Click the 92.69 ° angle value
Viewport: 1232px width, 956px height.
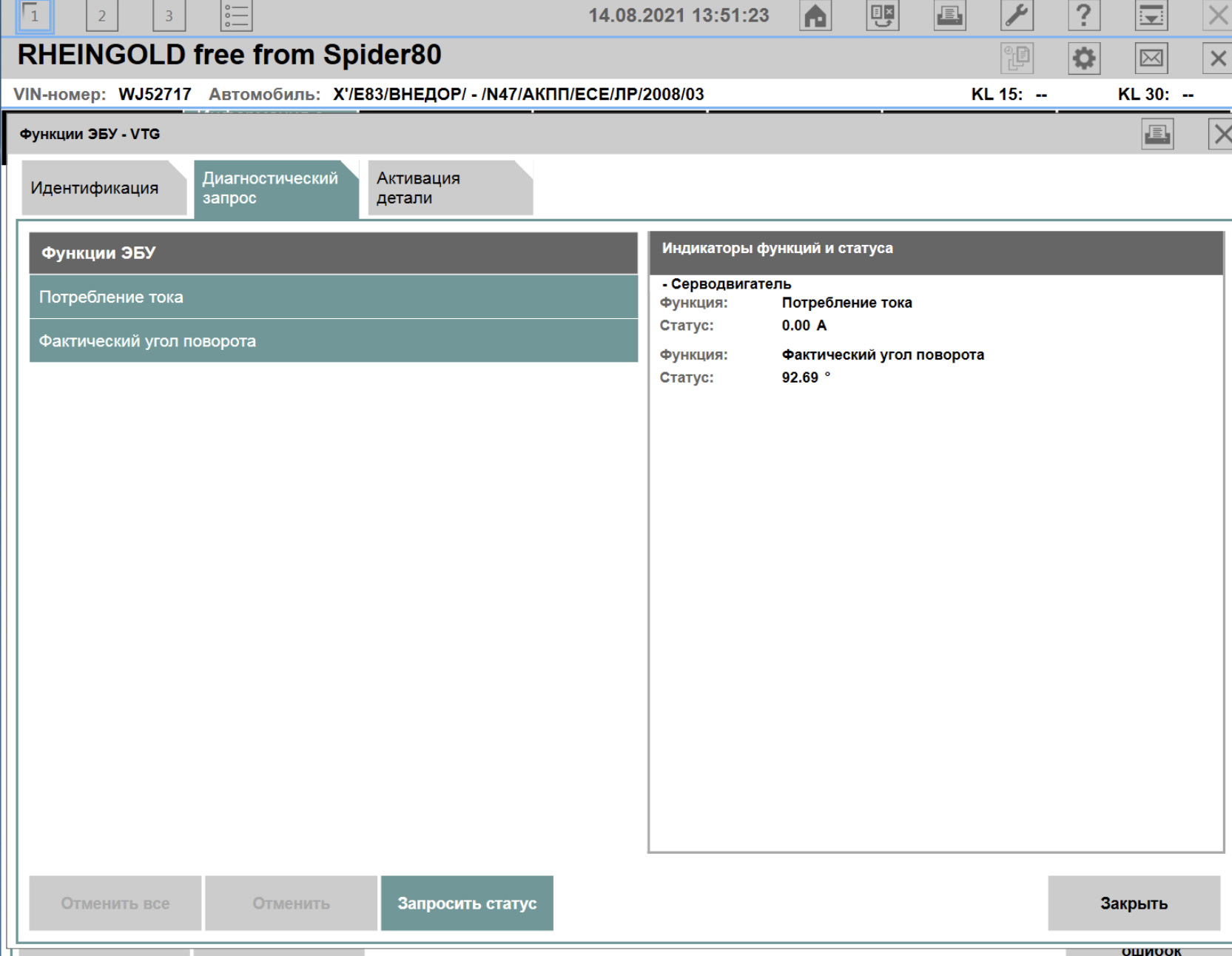[806, 377]
